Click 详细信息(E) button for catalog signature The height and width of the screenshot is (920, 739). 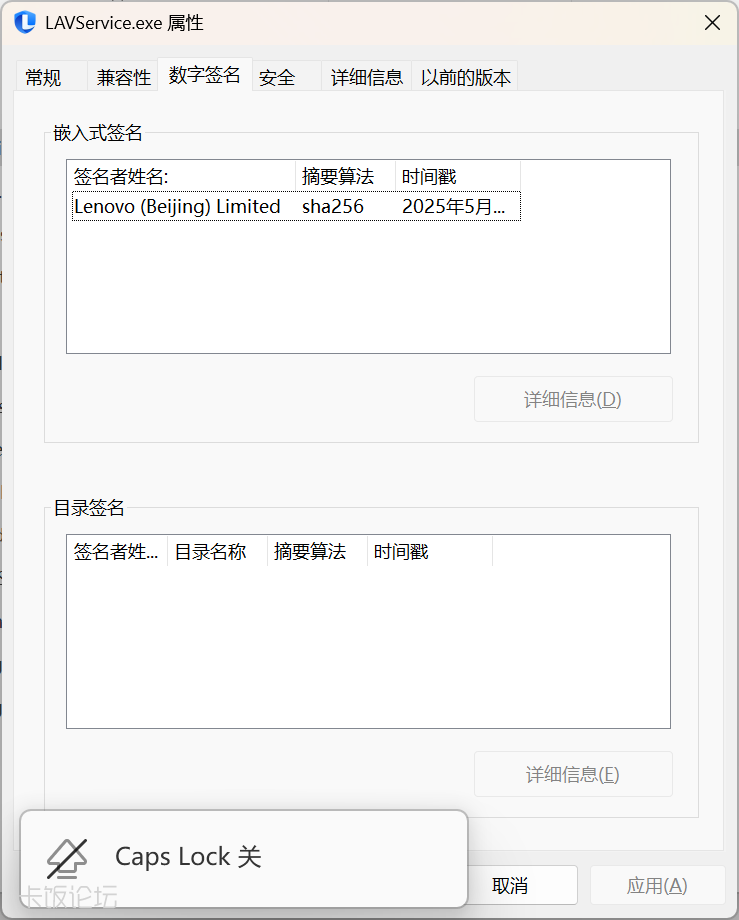pos(573,774)
